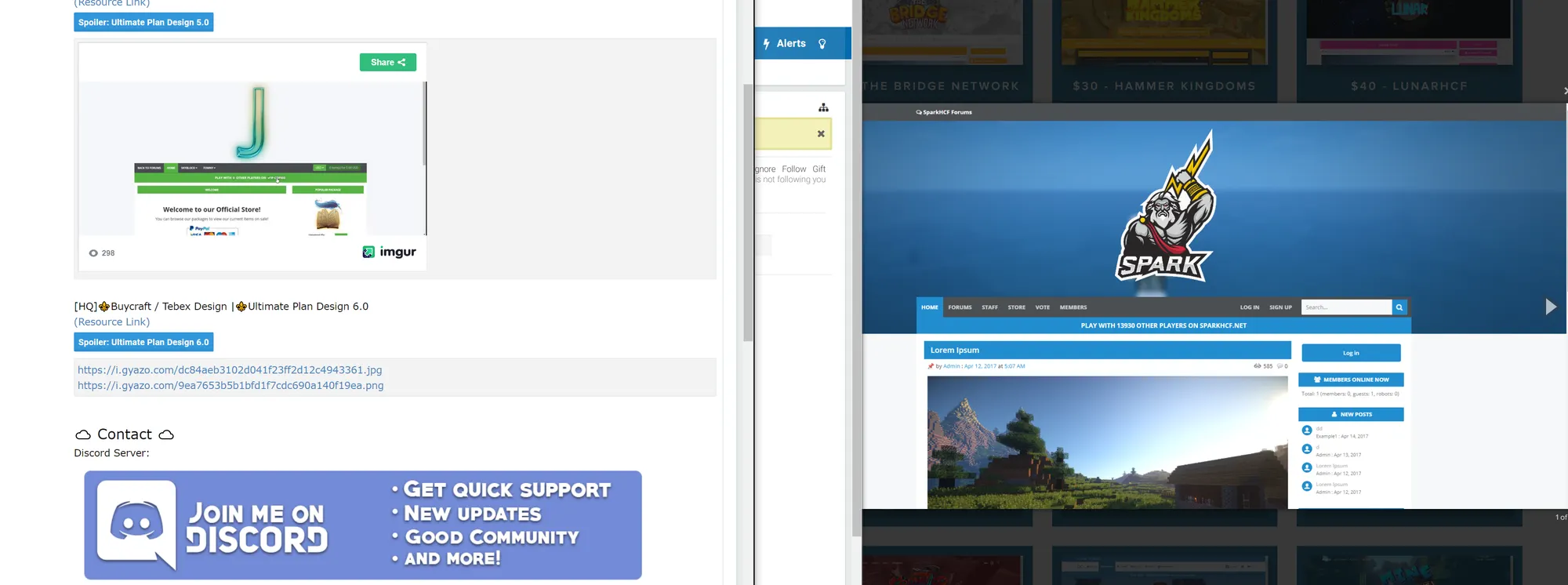The height and width of the screenshot is (585, 1568).
Task: Open the gyazo .png image link
Action: pyautogui.click(x=230, y=386)
